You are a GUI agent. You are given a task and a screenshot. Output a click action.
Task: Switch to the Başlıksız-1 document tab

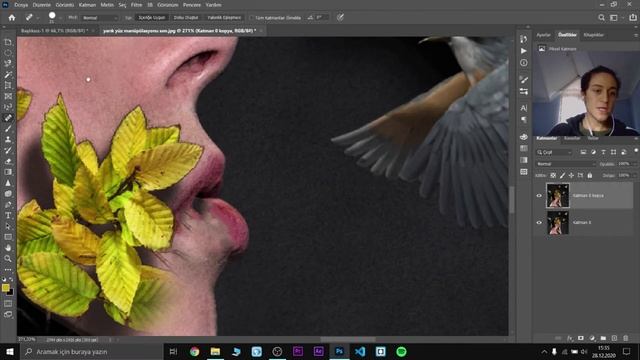54,31
